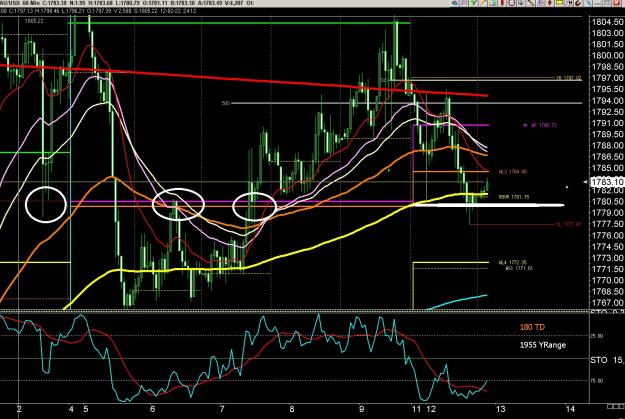The image size is (625, 419).
Task: Click date 6 on the time axis
Action: click(x=152, y=409)
